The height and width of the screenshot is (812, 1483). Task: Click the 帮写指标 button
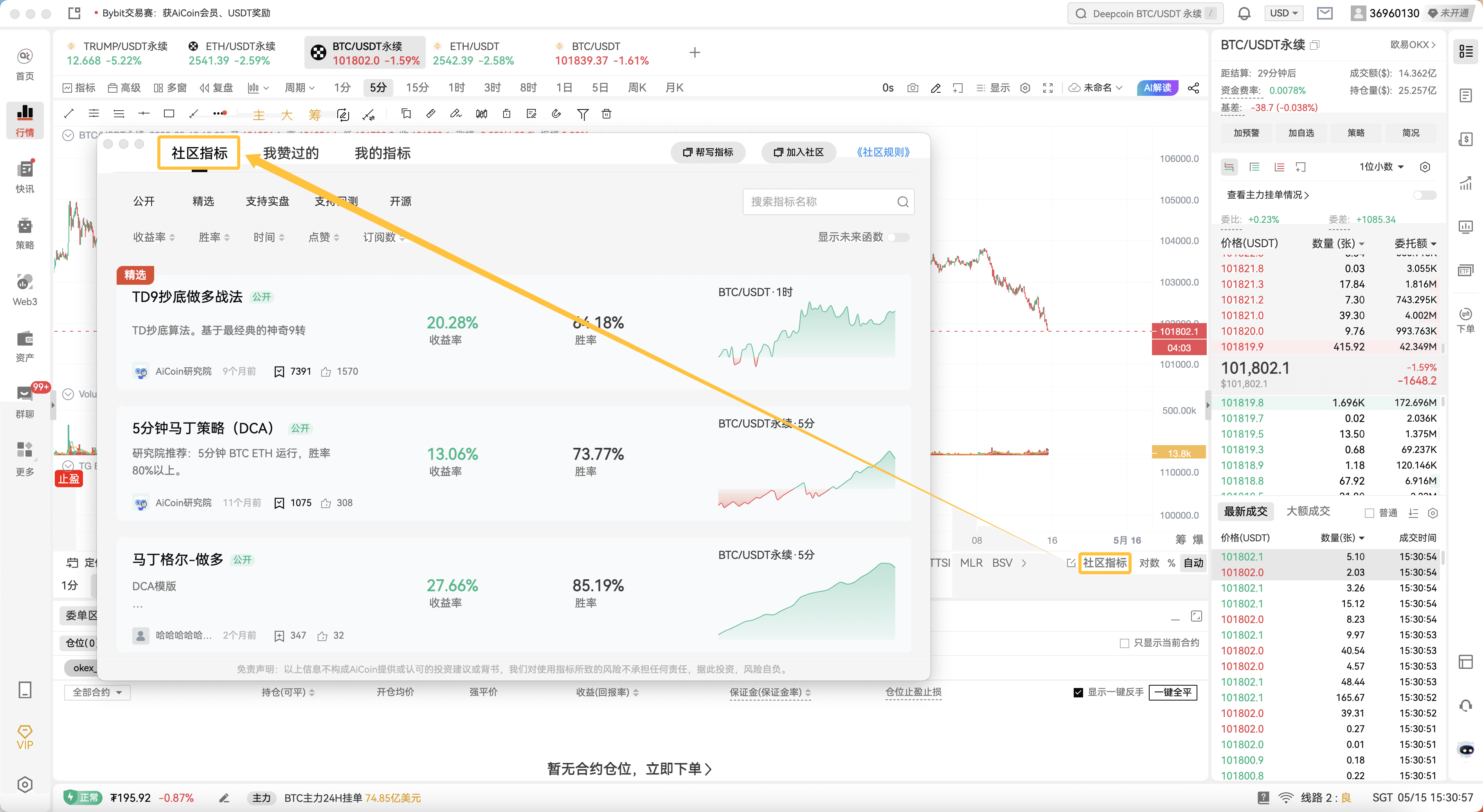pyautogui.click(x=707, y=152)
